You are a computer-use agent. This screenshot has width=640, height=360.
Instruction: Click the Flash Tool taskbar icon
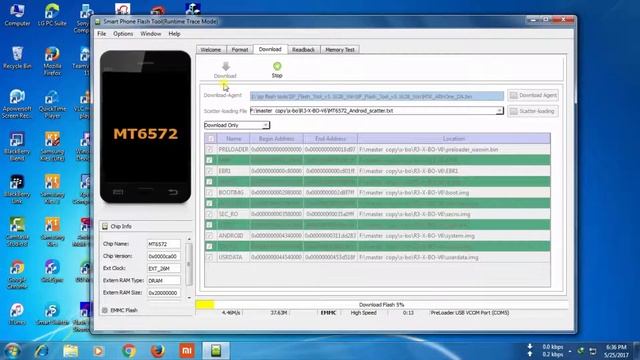tap(216, 351)
